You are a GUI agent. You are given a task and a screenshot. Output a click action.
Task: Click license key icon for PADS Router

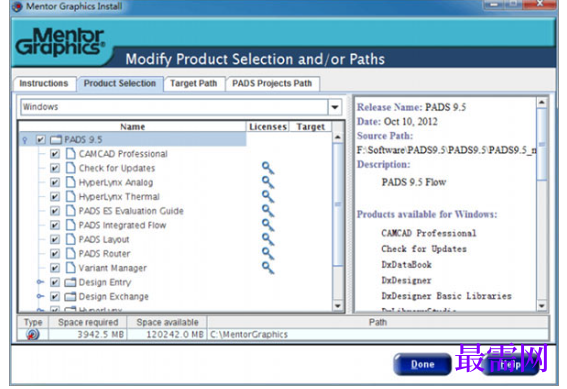[268, 254]
